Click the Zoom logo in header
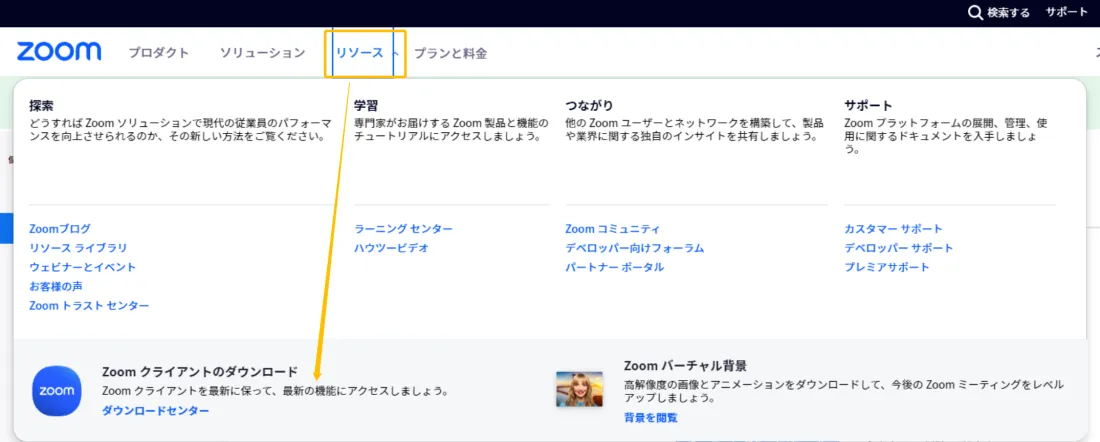 tap(59, 52)
